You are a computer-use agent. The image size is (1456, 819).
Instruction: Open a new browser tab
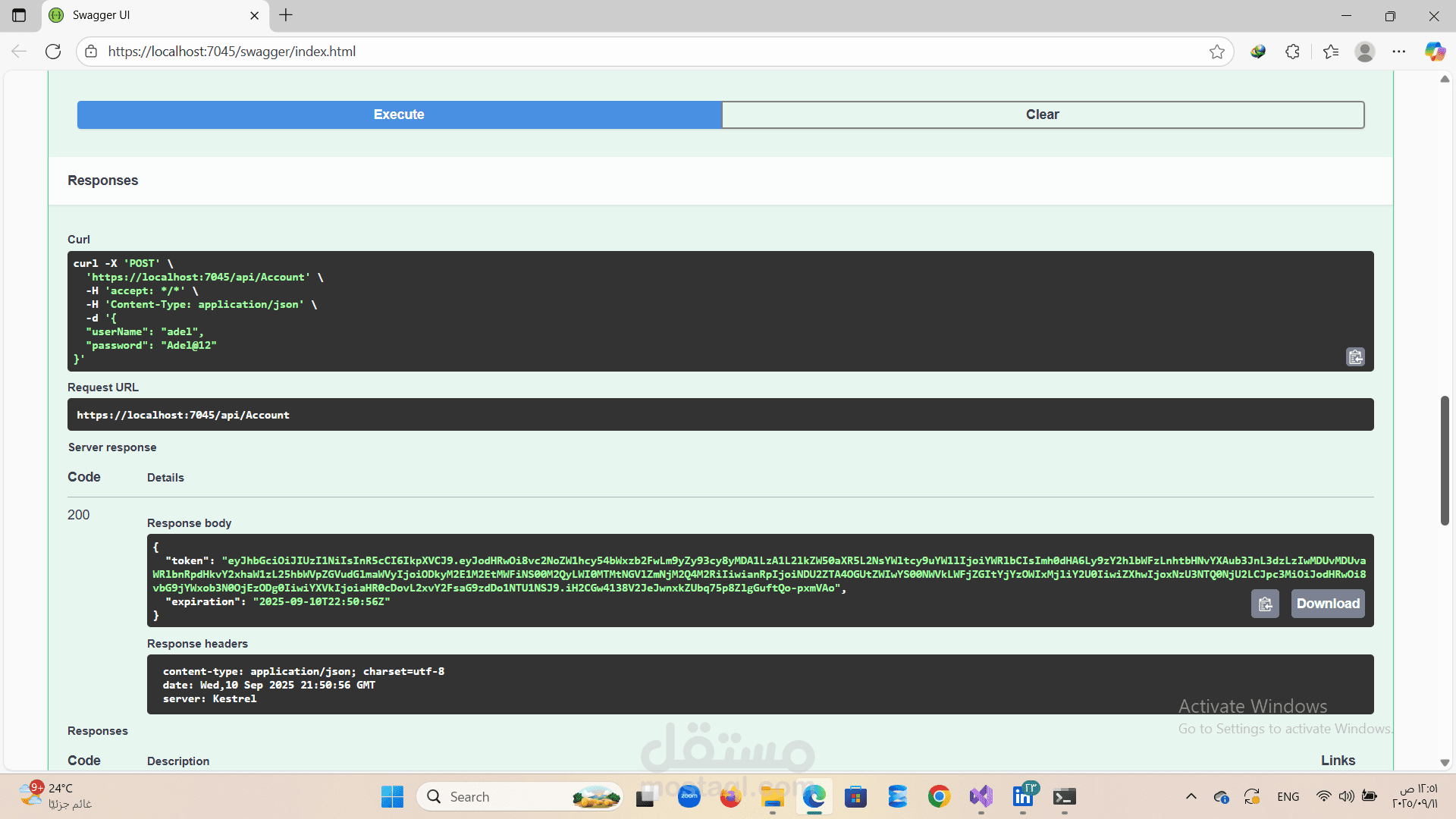[286, 15]
